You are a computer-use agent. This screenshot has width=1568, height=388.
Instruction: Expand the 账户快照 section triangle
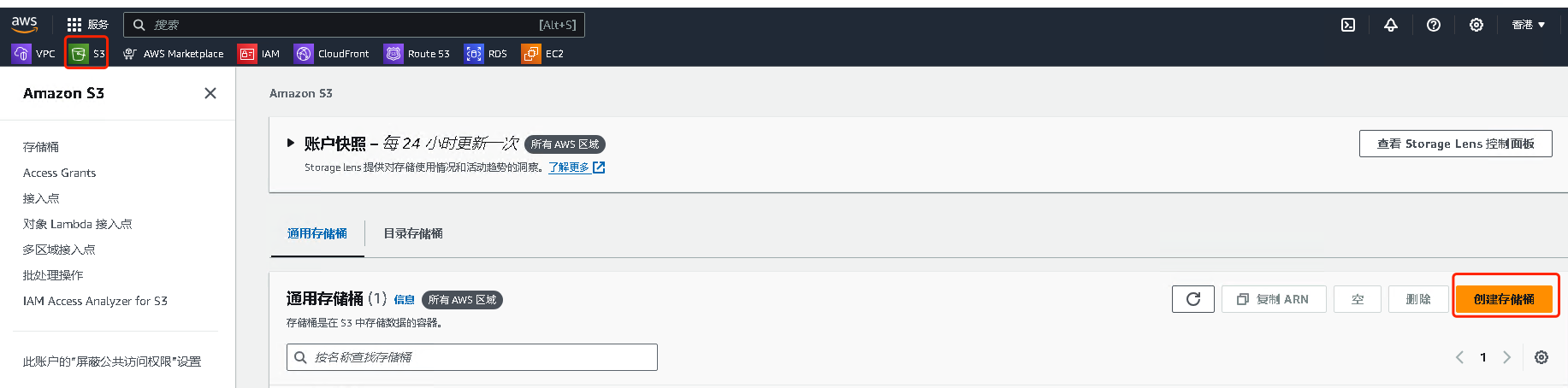(291, 144)
